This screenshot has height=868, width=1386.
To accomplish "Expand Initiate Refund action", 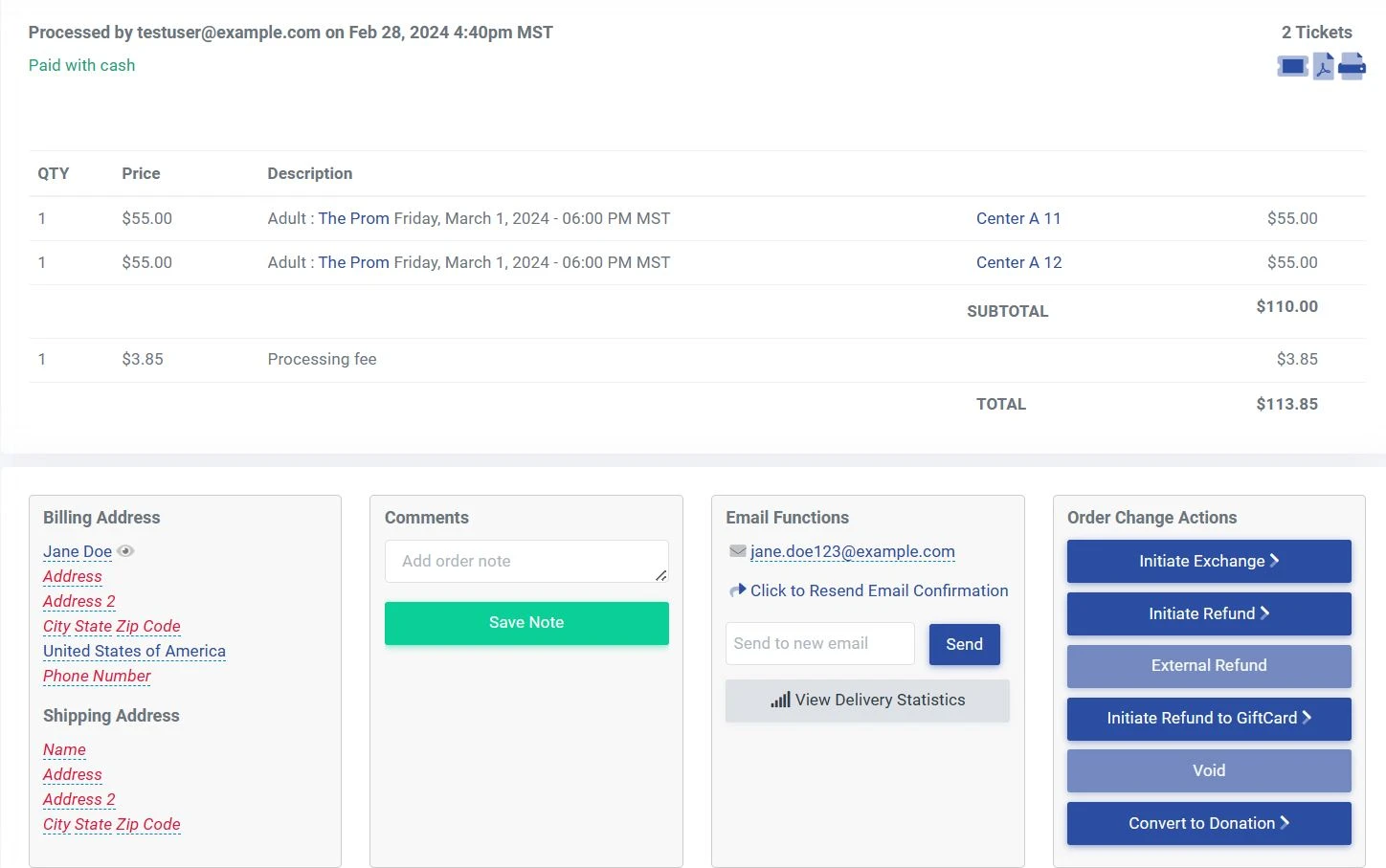I will 1208,614.
